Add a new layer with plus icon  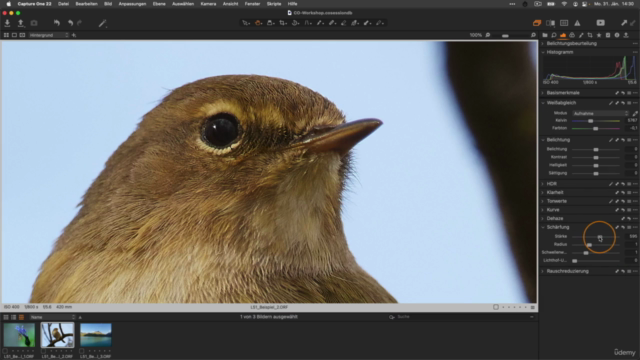click(74, 35)
